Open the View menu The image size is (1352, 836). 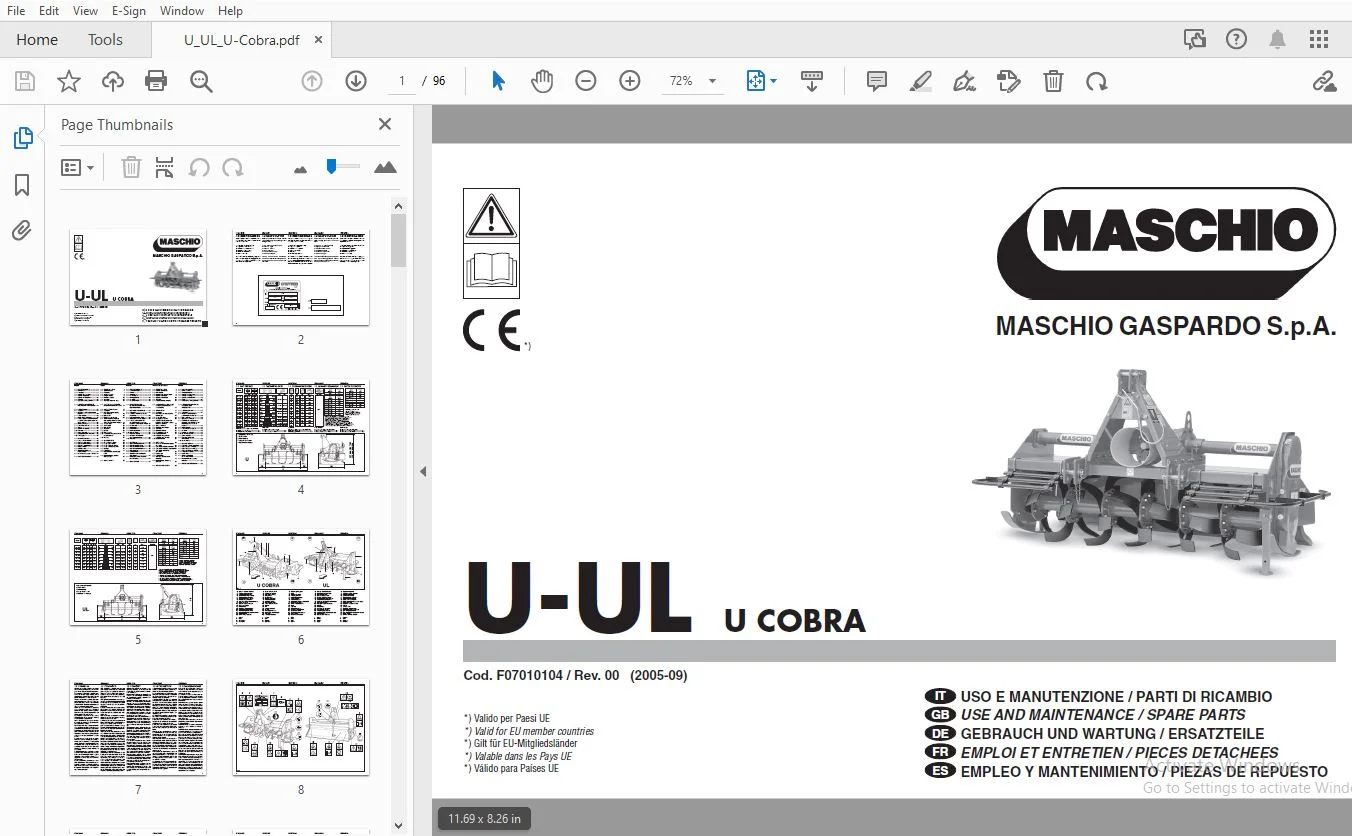pos(85,10)
